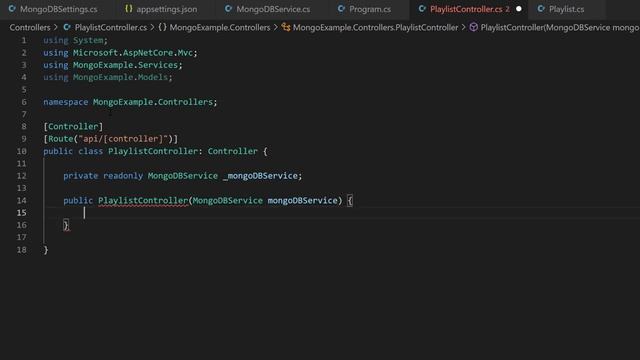Click line number 14 in the gutter
This screenshot has width=640, height=360.
[x=22, y=200]
